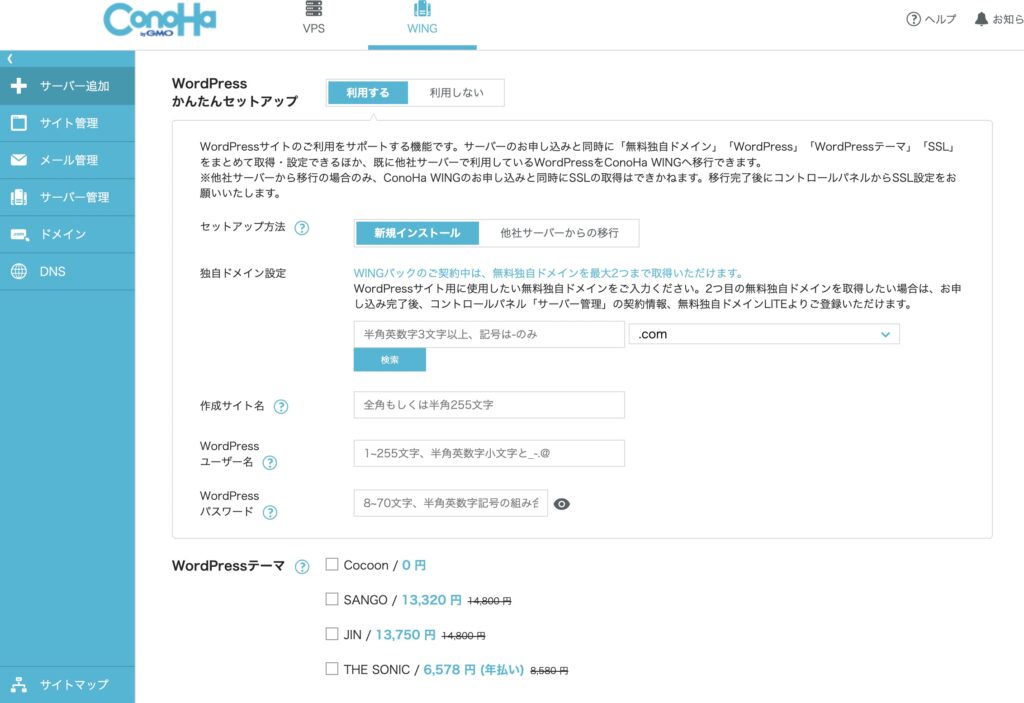Click the WordPress ユーザー名 input field
The width and height of the screenshot is (1024, 703).
(x=489, y=453)
